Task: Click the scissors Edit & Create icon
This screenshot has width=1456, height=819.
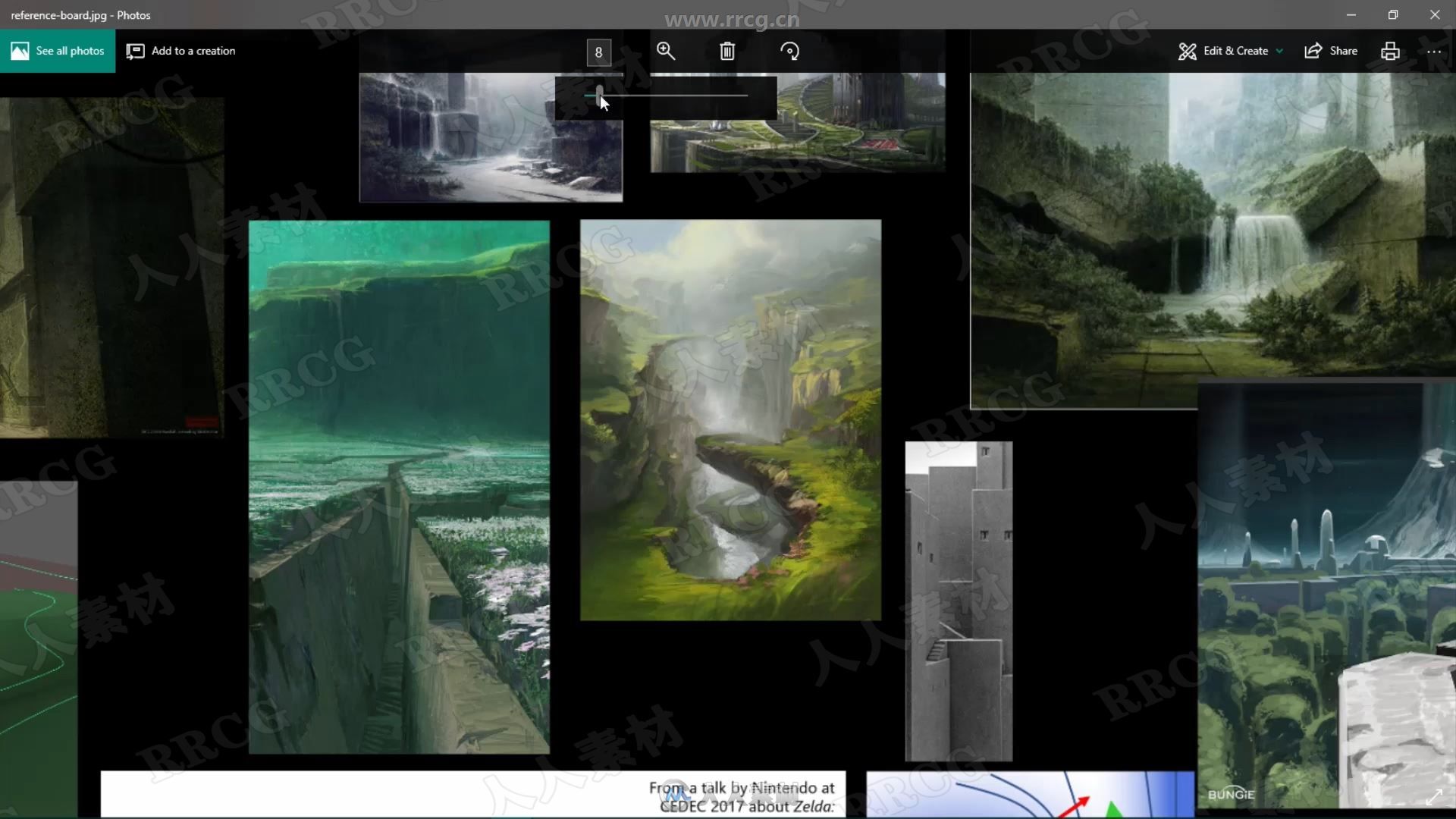Action: (1187, 51)
